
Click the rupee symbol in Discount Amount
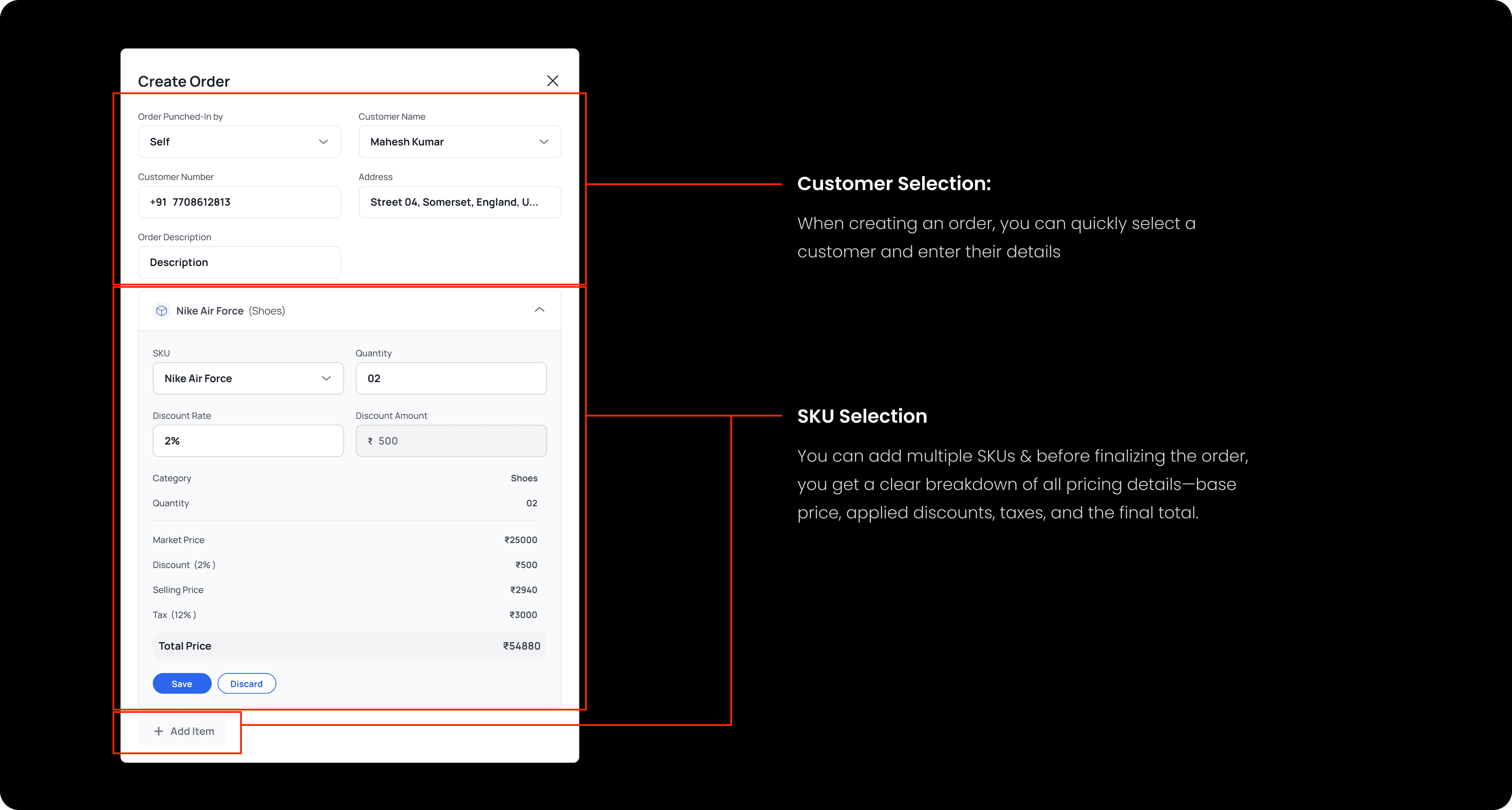pos(370,441)
